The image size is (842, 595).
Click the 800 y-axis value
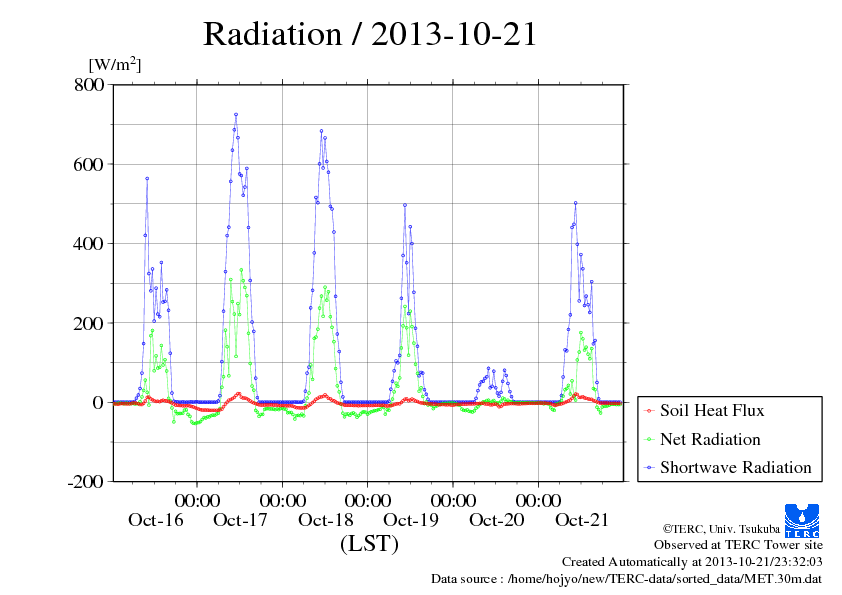click(x=89, y=85)
